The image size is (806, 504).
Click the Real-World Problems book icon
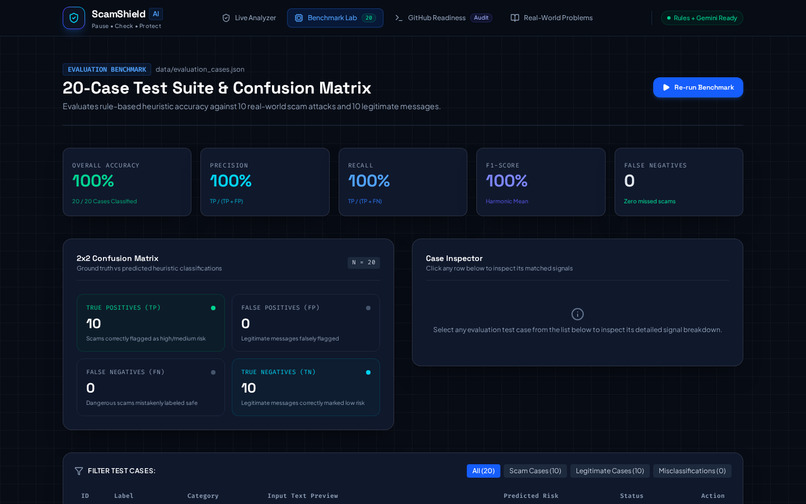point(515,18)
